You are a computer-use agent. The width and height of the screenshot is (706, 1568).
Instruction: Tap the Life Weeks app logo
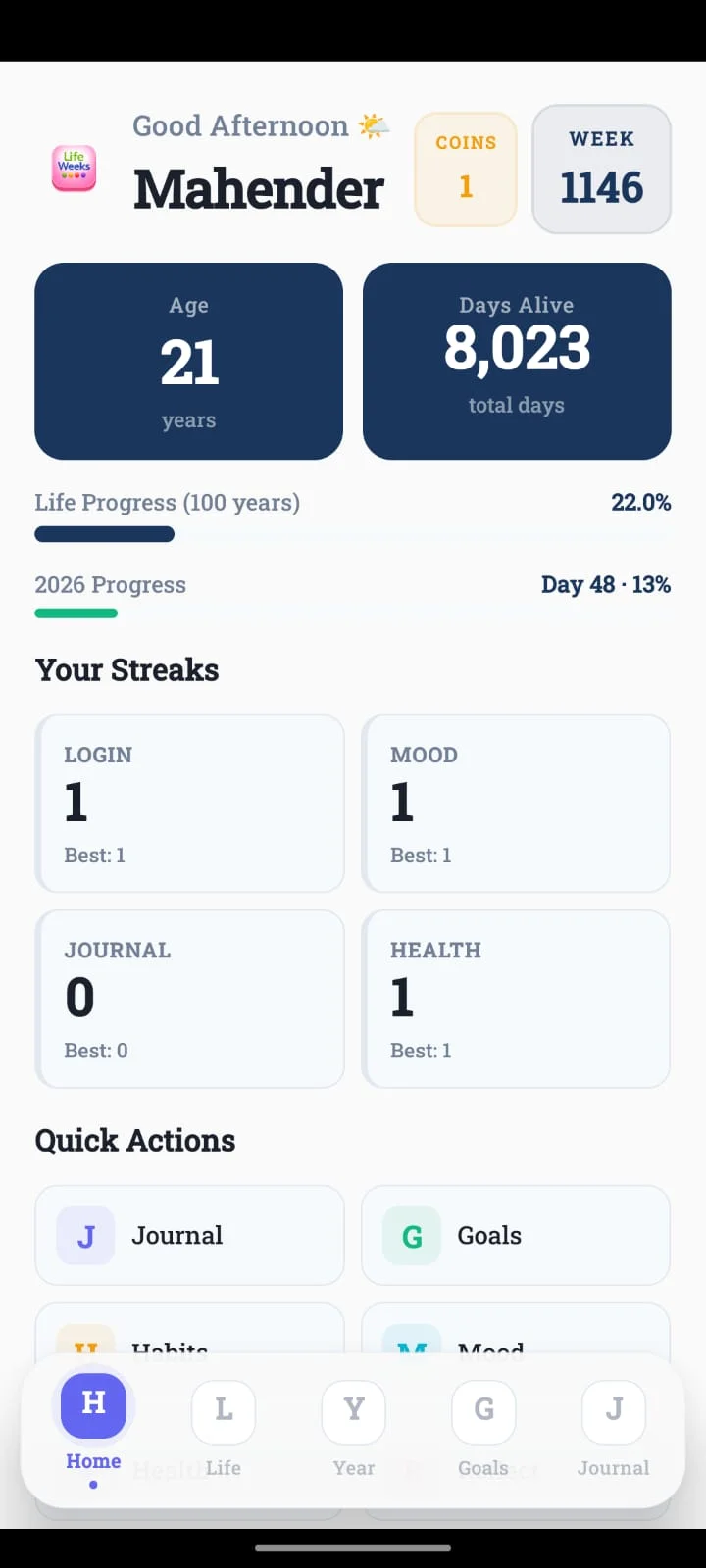74,169
